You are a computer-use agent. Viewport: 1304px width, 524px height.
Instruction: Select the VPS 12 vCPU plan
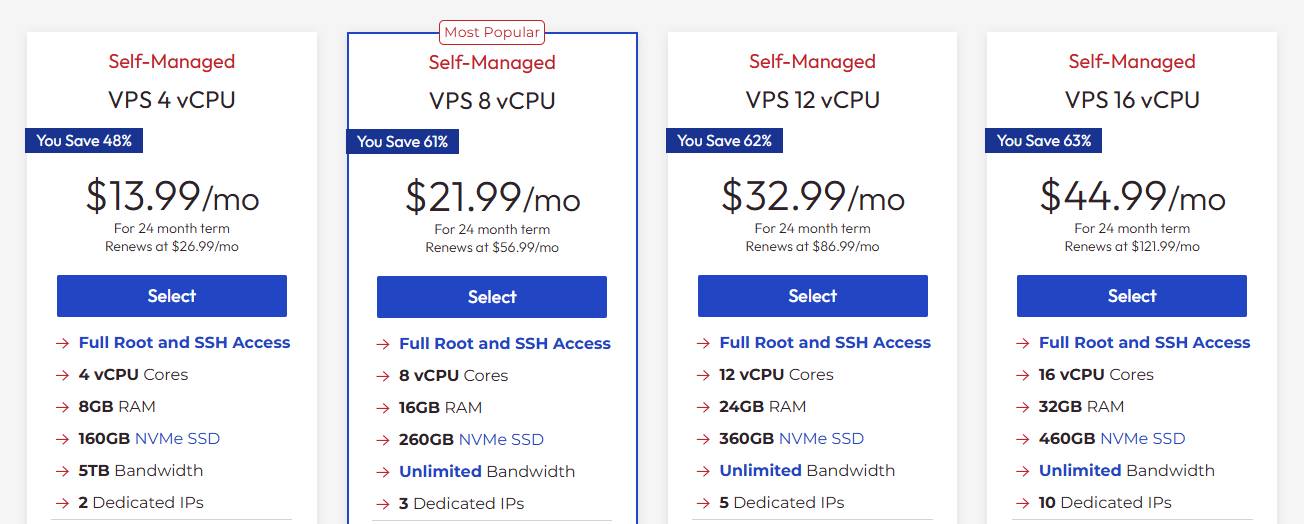pos(813,296)
